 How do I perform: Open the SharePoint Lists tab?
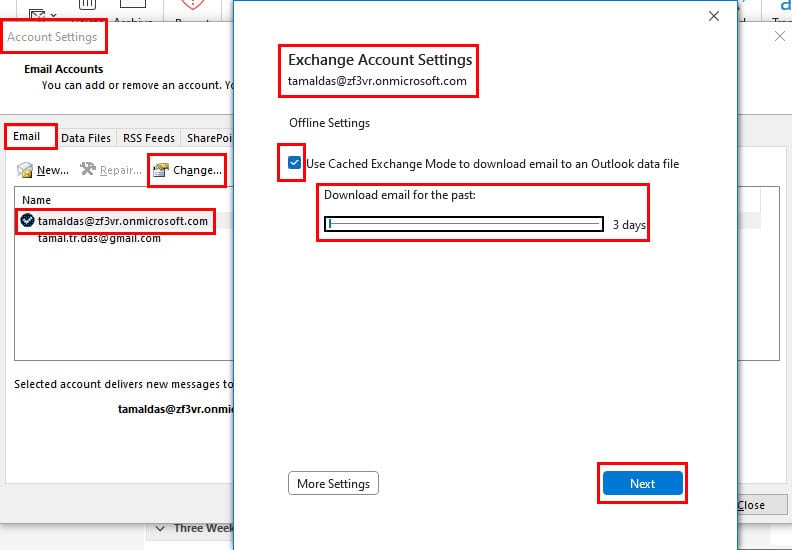pos(208,138)
